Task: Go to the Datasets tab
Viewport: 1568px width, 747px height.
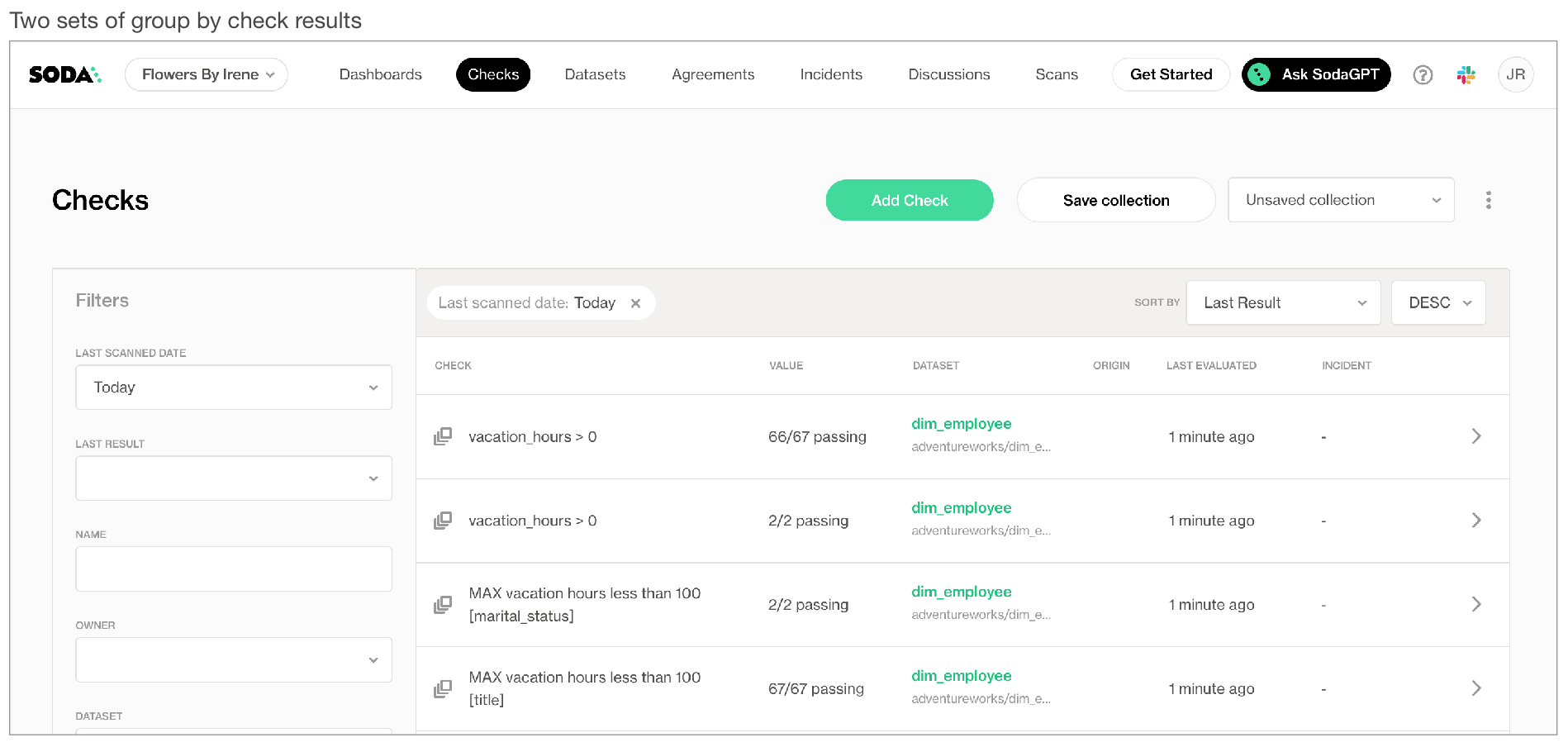Action: click(x=595, y=74)
